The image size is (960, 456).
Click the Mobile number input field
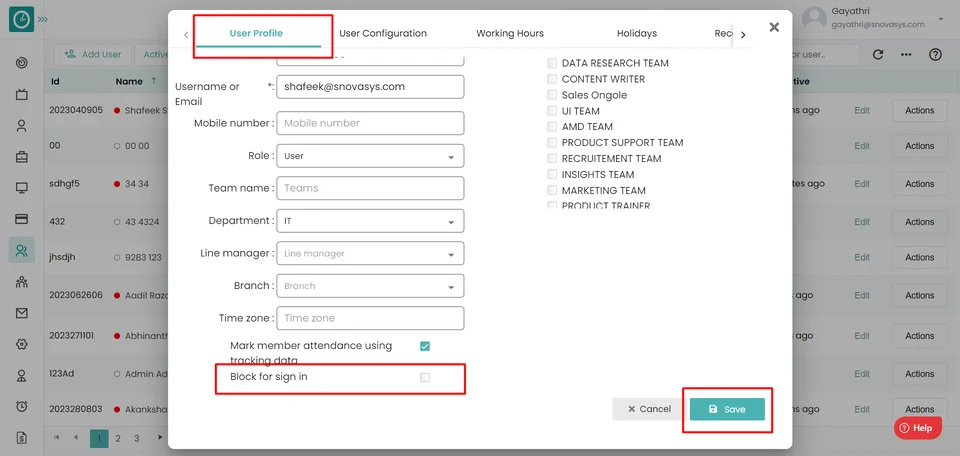371,123
